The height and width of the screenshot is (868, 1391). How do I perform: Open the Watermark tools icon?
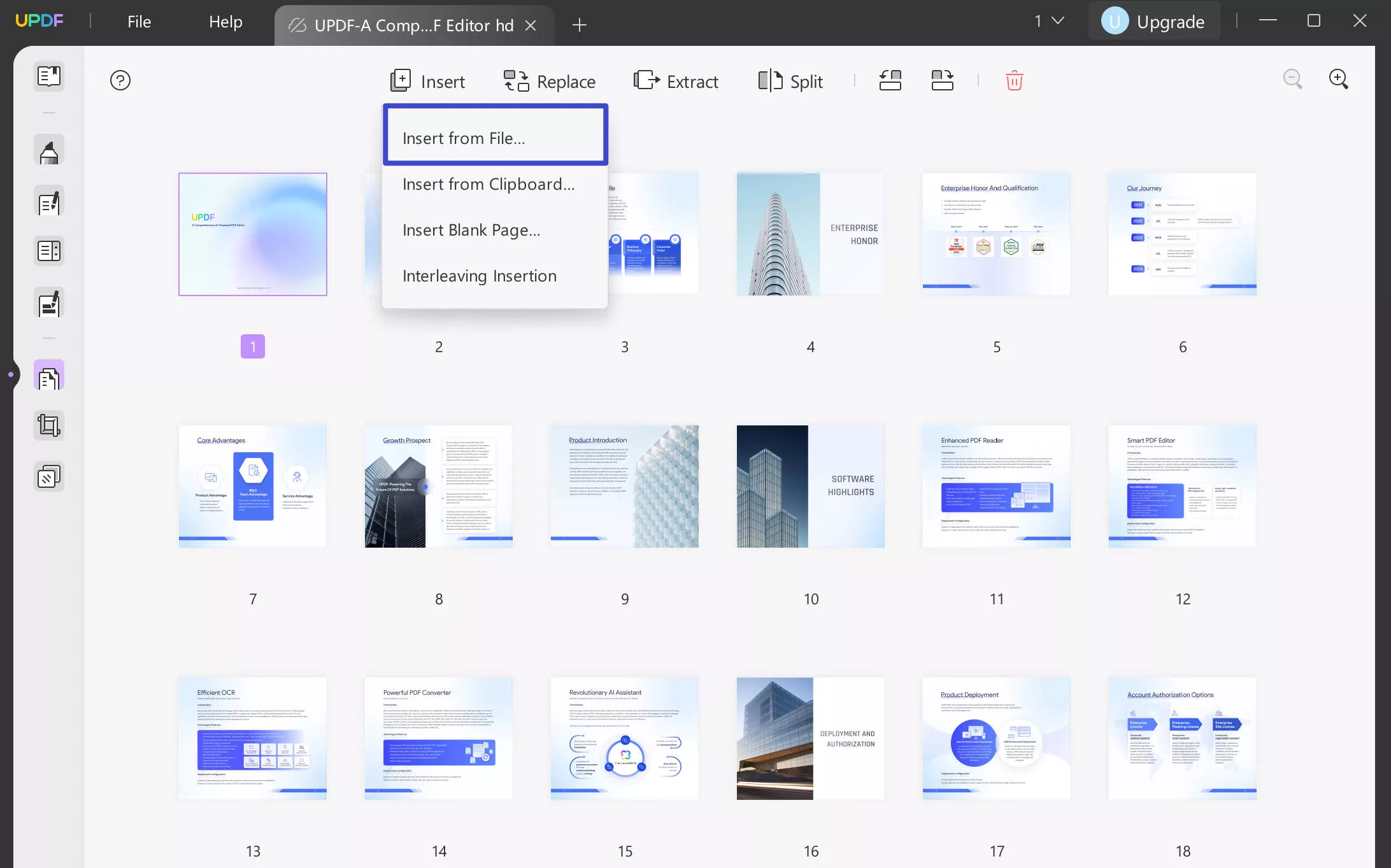[49, 476]
